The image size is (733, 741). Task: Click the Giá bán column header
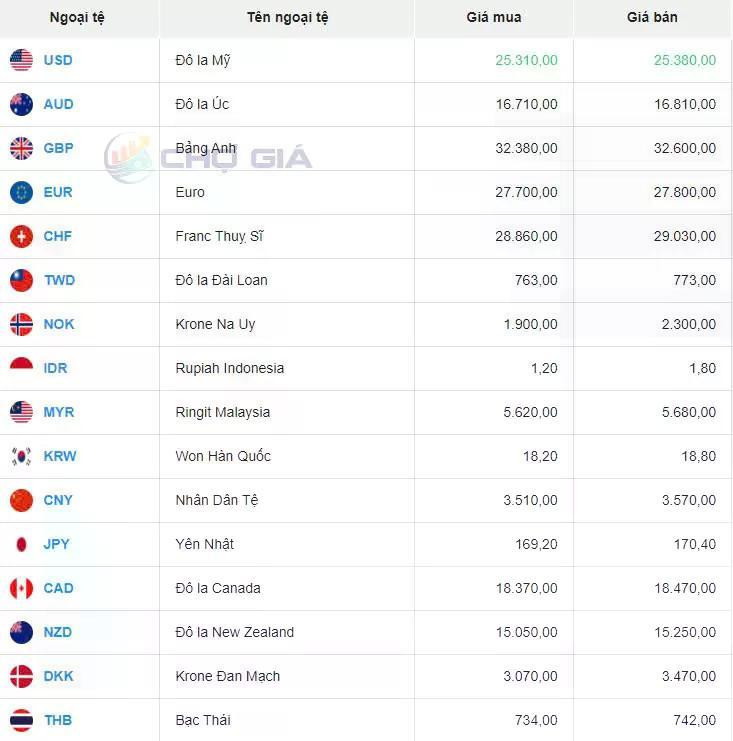(652, 17)
